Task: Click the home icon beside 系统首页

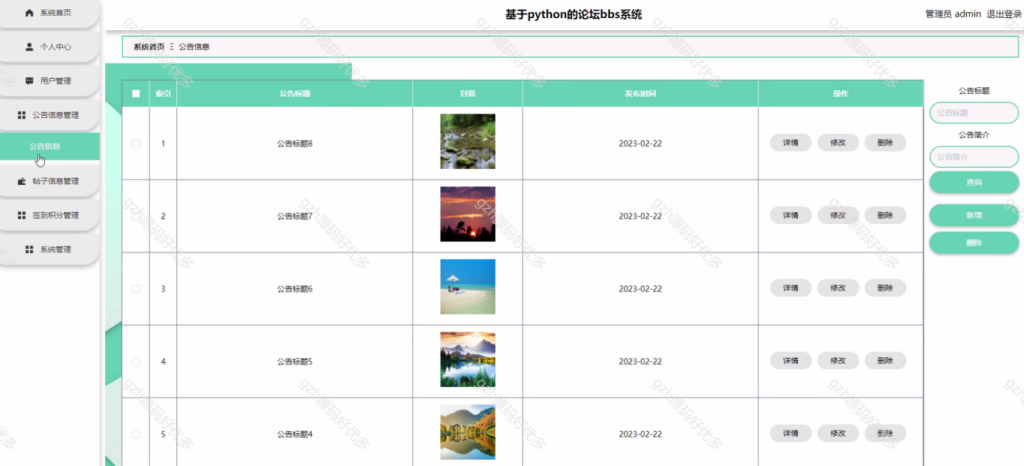Action: [29, 13]
